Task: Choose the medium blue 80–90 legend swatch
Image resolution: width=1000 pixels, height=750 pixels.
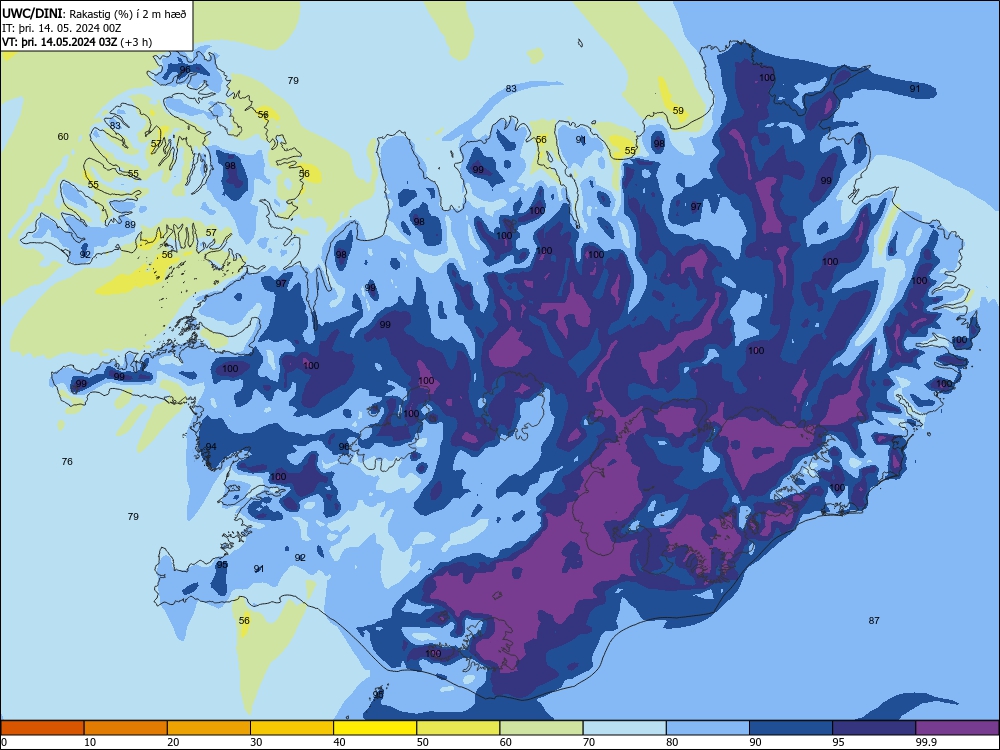Action: tap(707, 728)
